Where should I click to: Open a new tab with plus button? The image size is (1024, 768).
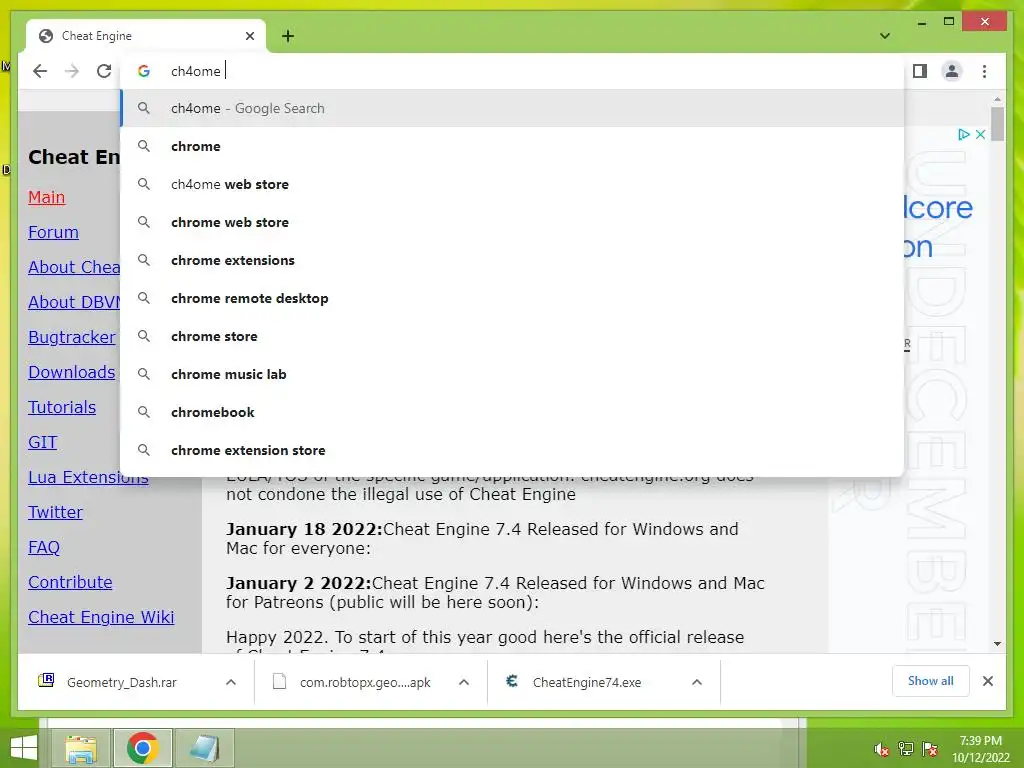[288, 36]
